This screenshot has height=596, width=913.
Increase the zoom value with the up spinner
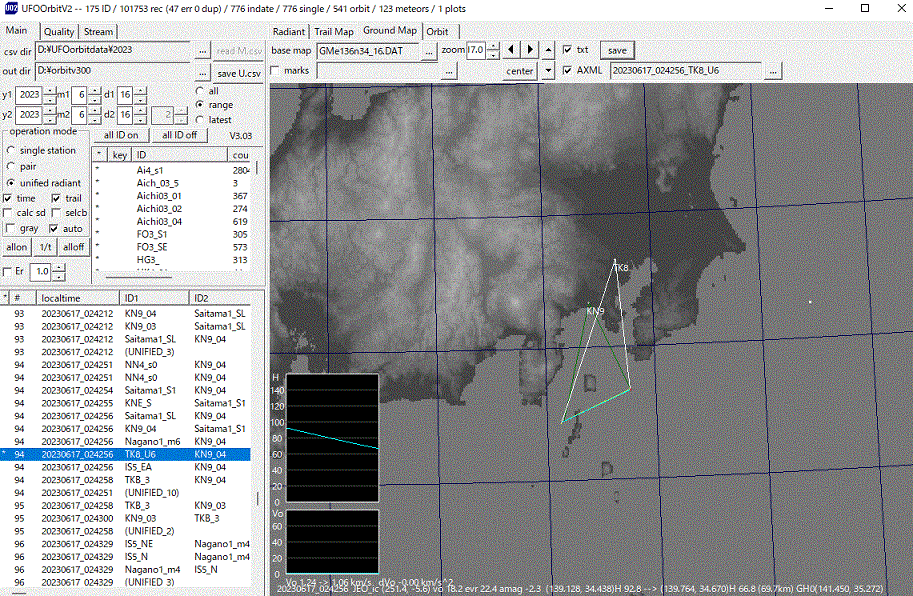[492, 46]
